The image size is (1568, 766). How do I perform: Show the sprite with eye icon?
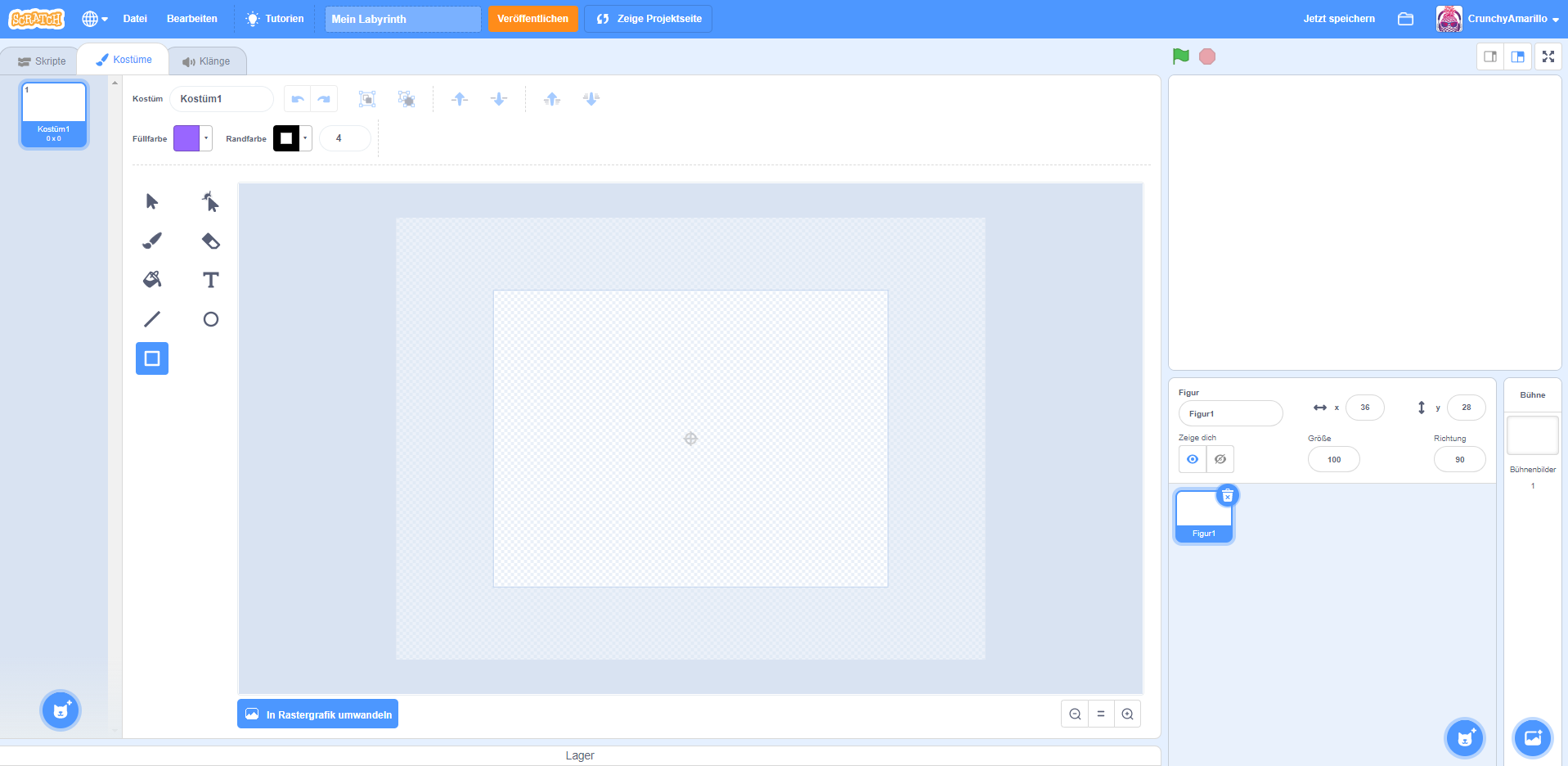click(x=1193, y=459)
